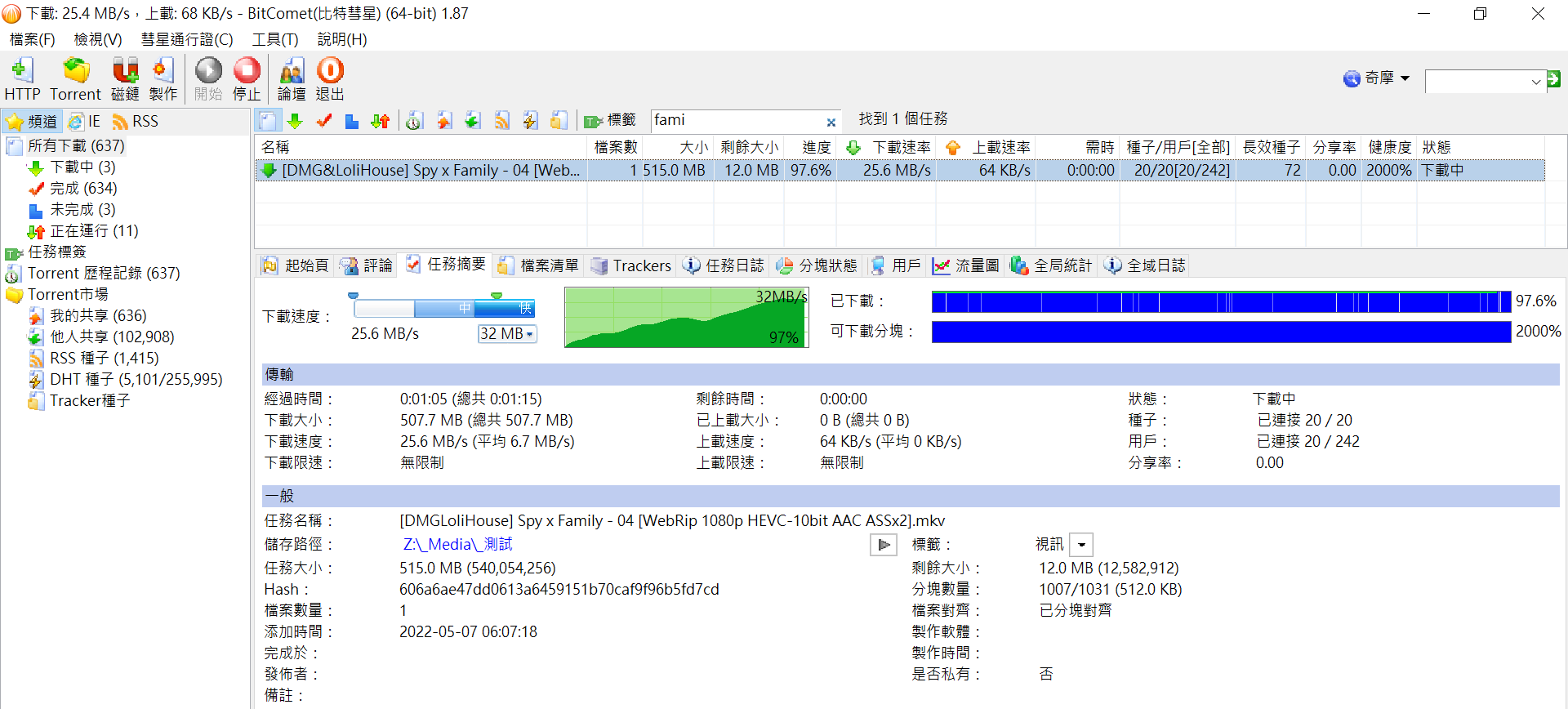Open 我的共享 (636)
Screen dimensions: 1568x709
(x=98, y=315)
